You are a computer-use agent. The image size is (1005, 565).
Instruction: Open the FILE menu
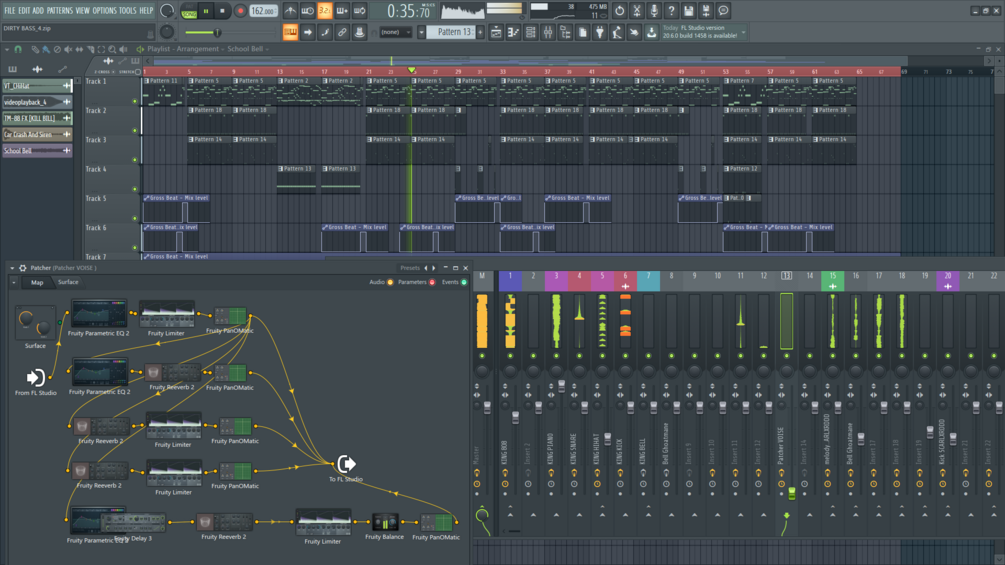10,11
